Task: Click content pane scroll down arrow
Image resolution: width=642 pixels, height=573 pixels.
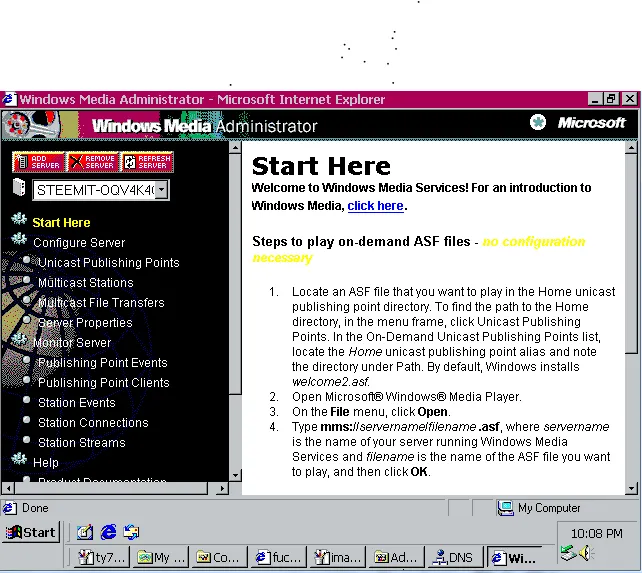Action: pyautogui.click(x=631, y=488)
